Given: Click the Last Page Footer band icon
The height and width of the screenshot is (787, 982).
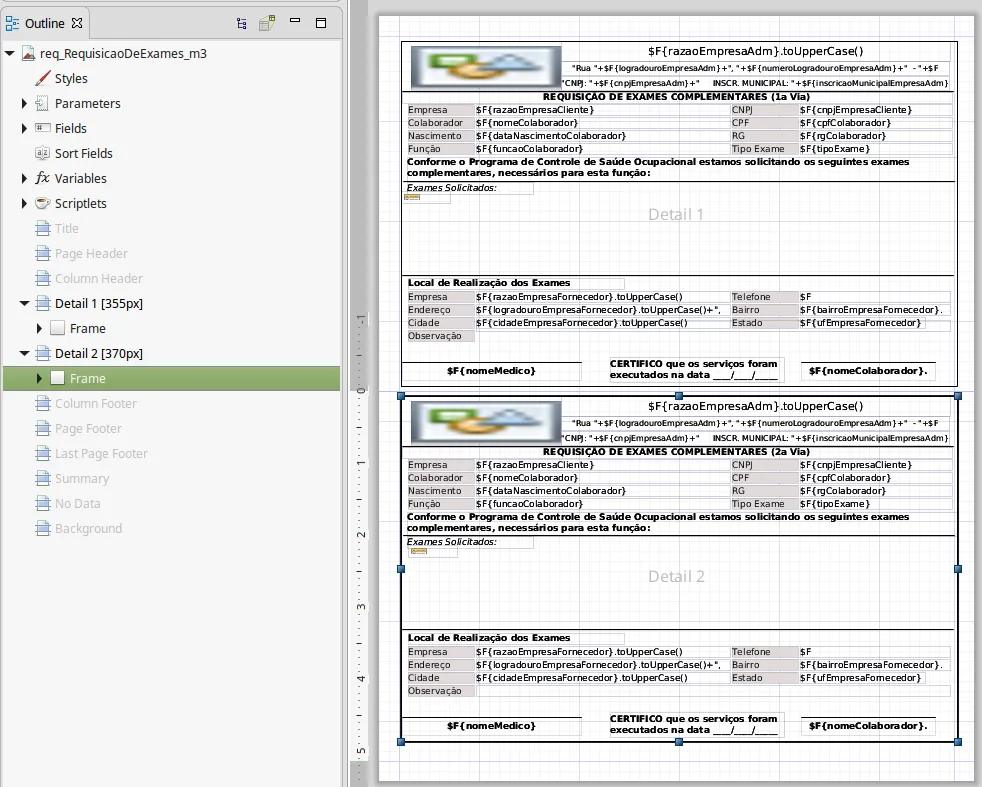Looking at the screenshot, I should 43,453.
